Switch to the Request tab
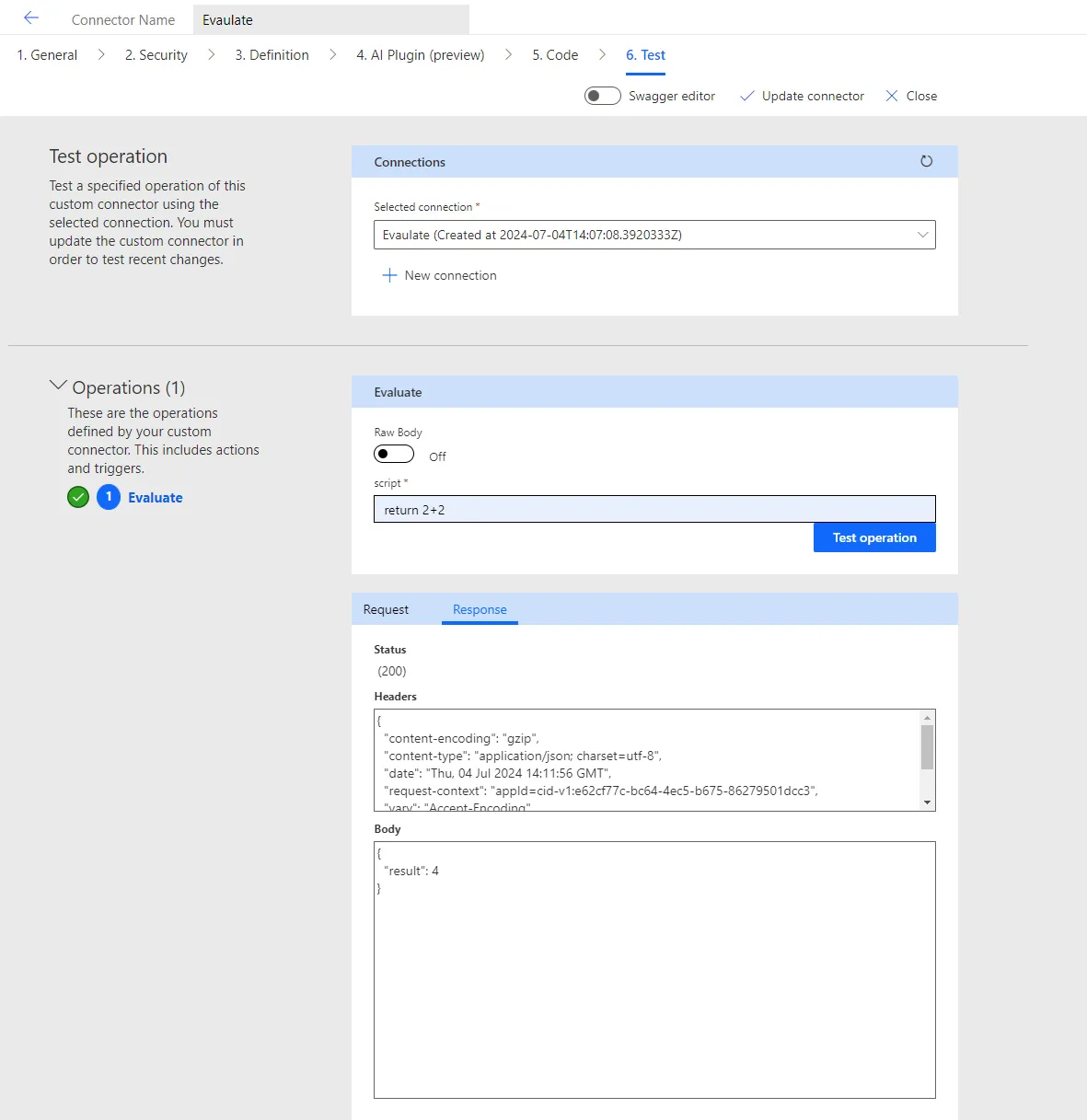The width and height of the screenshot is (1087, 1120). [386, 609]
